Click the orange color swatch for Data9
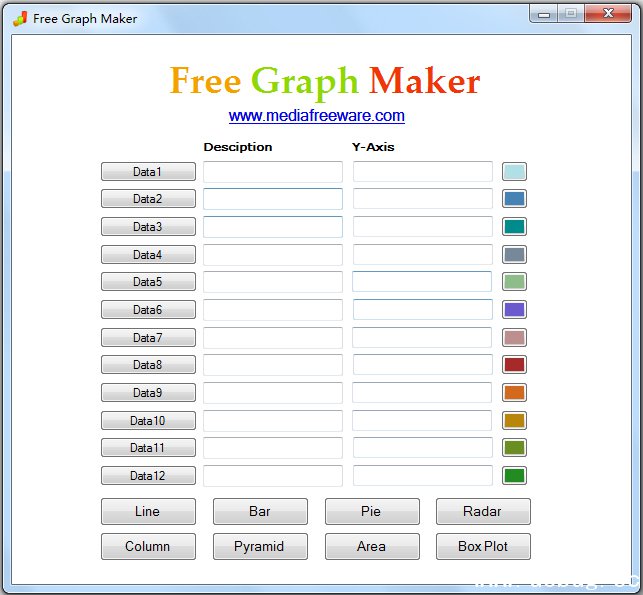 514,393
